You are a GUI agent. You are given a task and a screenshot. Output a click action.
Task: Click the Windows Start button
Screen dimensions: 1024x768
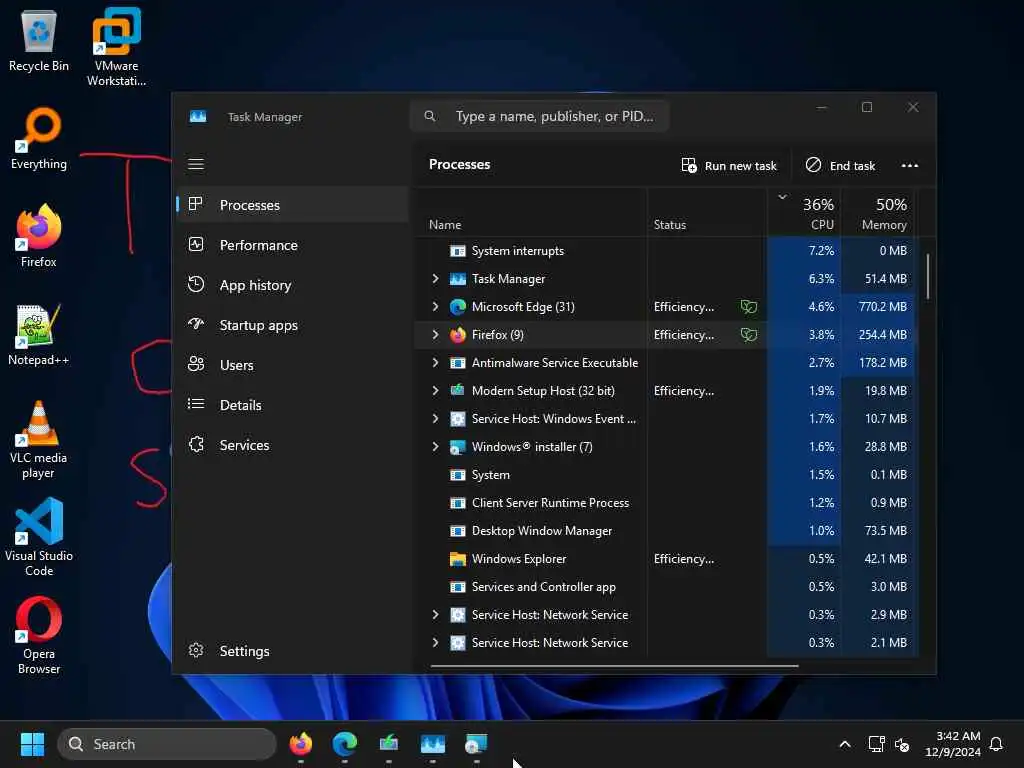pos(32,744)
